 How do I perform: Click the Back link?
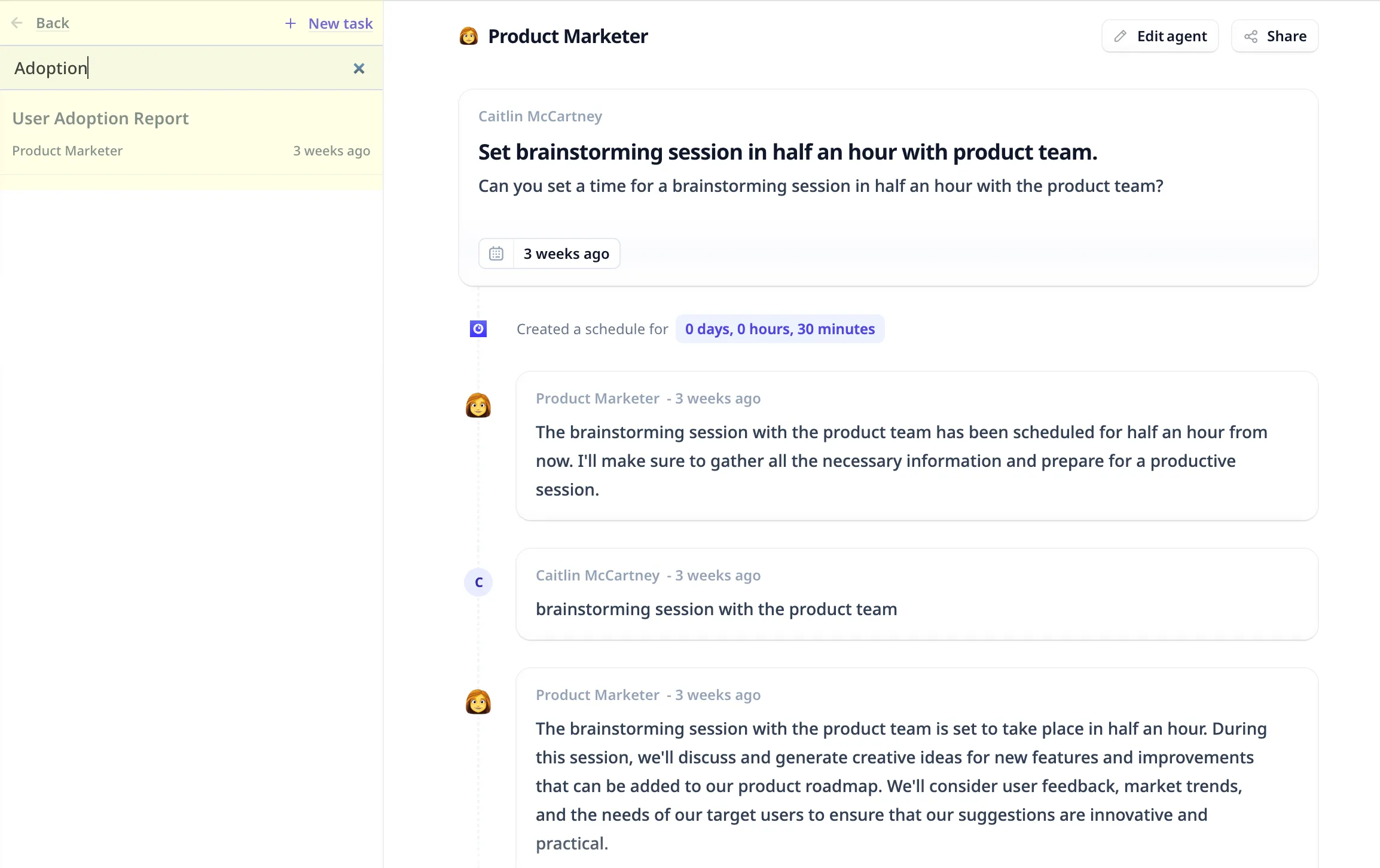click(x=53, y=23)
